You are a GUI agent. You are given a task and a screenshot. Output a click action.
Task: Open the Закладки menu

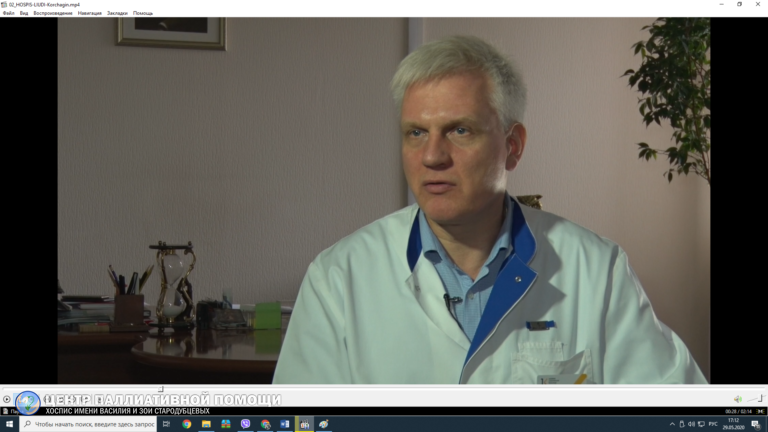coord(118,13)
